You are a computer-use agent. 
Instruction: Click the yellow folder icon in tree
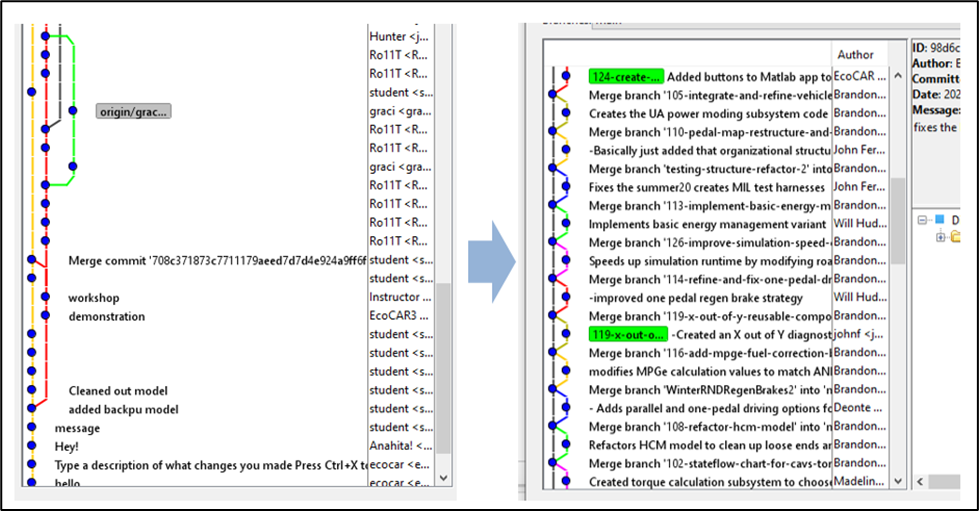click(x=956, y=237)
